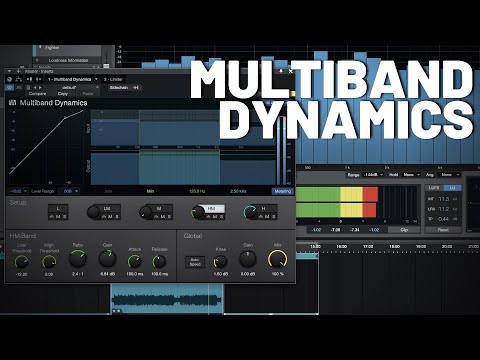Solo the HM band
The height and width of the screenshot is (360, 480).
point(221,217)
